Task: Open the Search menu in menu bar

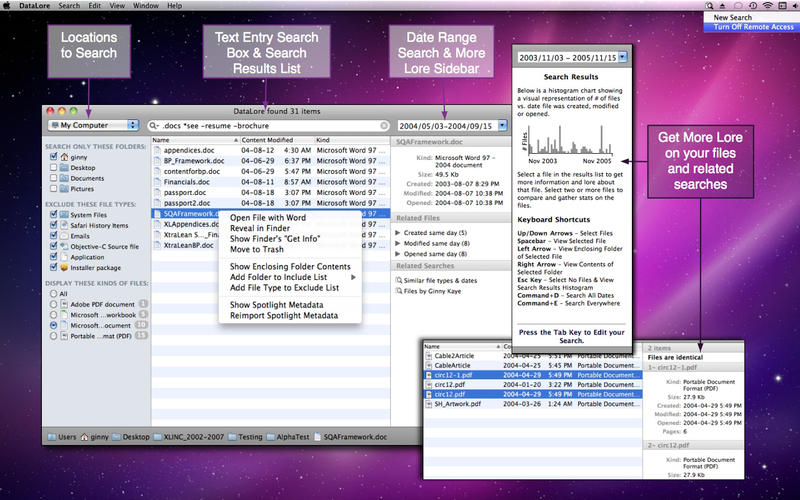Action: point(69,6)
